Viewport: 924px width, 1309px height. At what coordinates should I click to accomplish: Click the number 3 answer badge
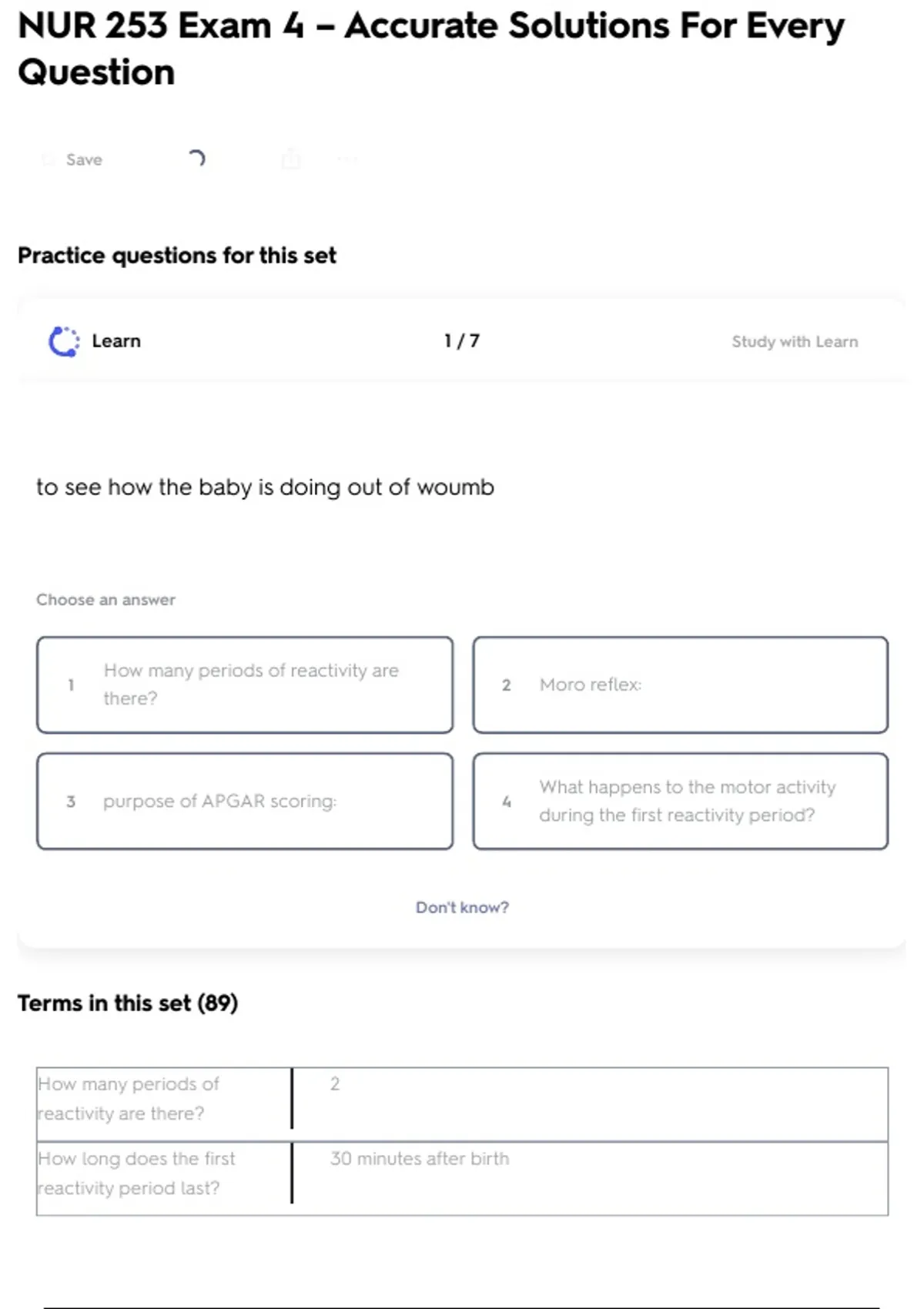tap(71, 802)
